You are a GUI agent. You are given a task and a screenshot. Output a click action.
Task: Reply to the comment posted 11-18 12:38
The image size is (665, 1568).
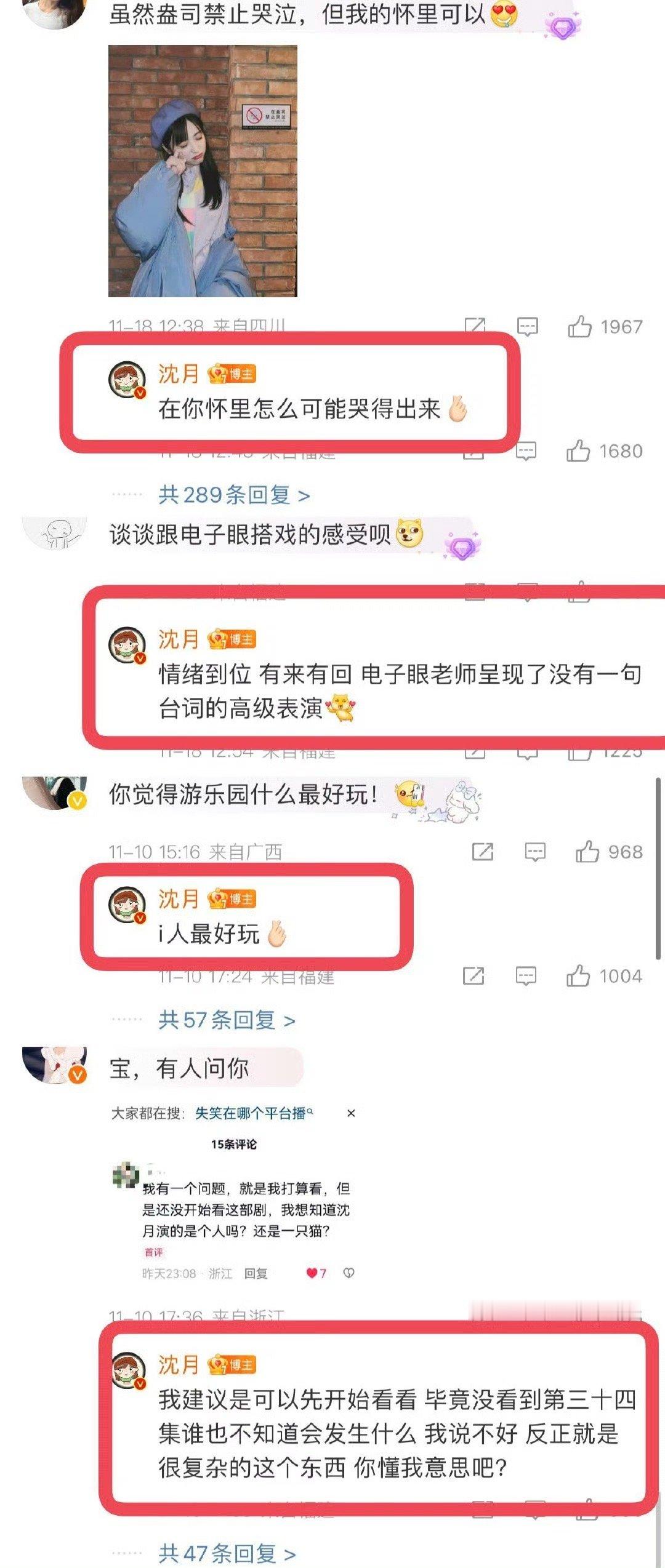tap(527, 327)
